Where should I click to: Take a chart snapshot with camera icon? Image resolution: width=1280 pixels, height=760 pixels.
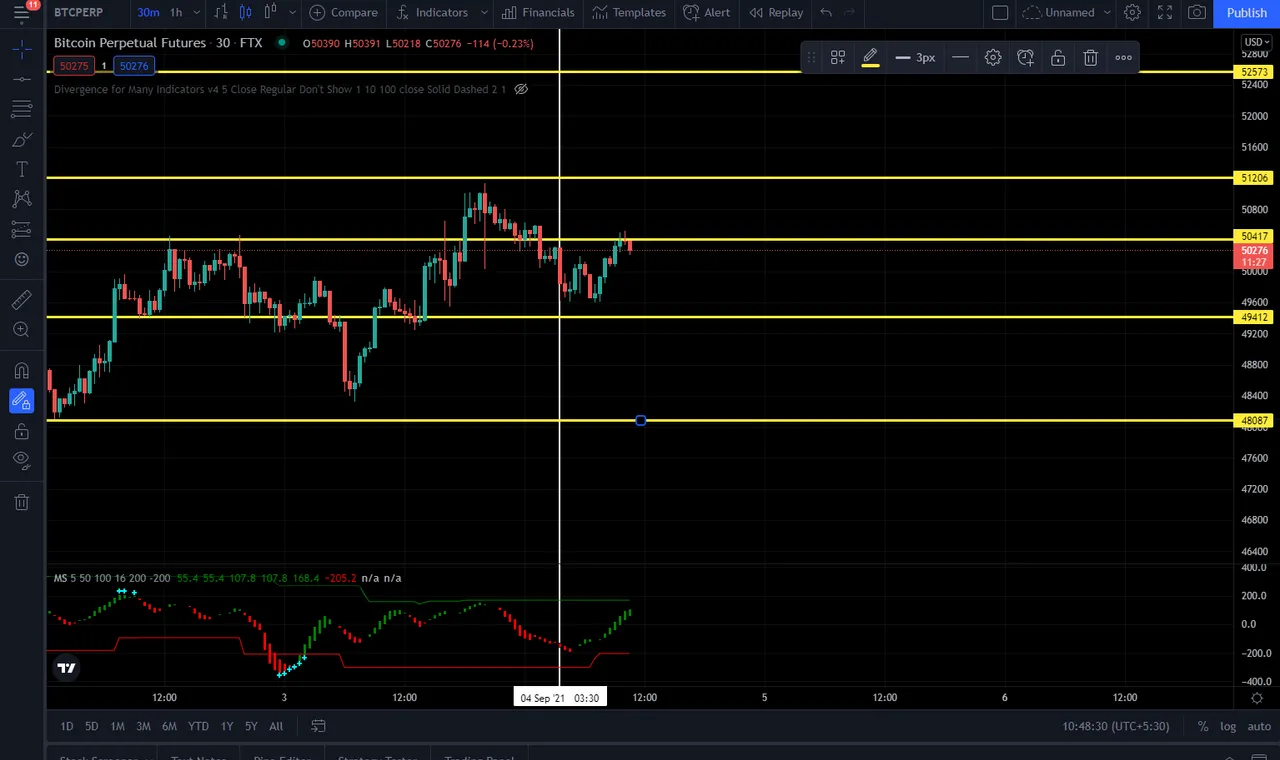[1197, 13]
